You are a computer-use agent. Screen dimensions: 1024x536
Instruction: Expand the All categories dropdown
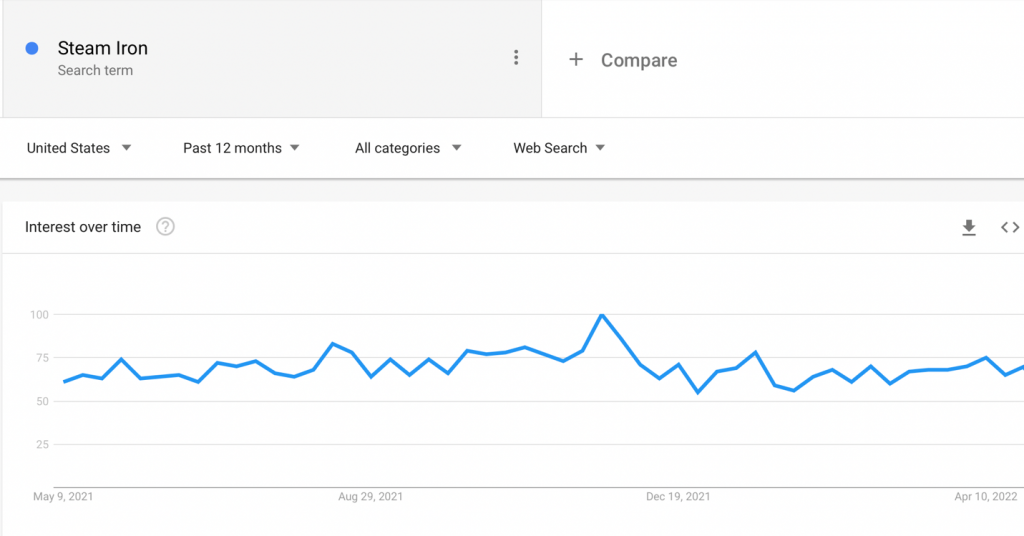click(x=408, y=148)
